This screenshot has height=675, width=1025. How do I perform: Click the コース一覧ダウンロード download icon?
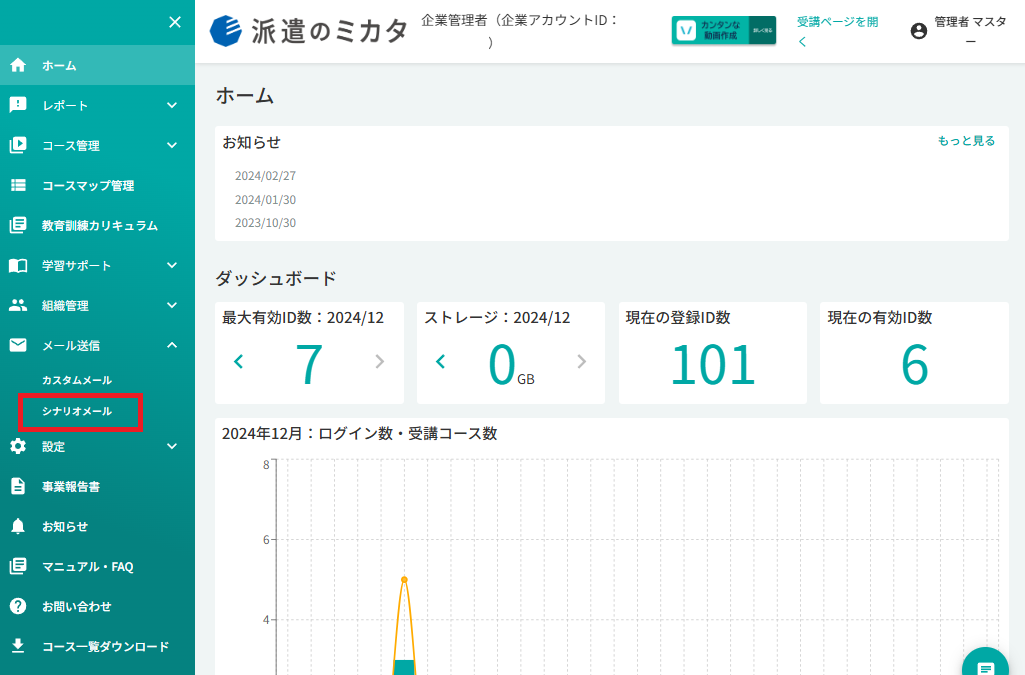pos(18,646)
